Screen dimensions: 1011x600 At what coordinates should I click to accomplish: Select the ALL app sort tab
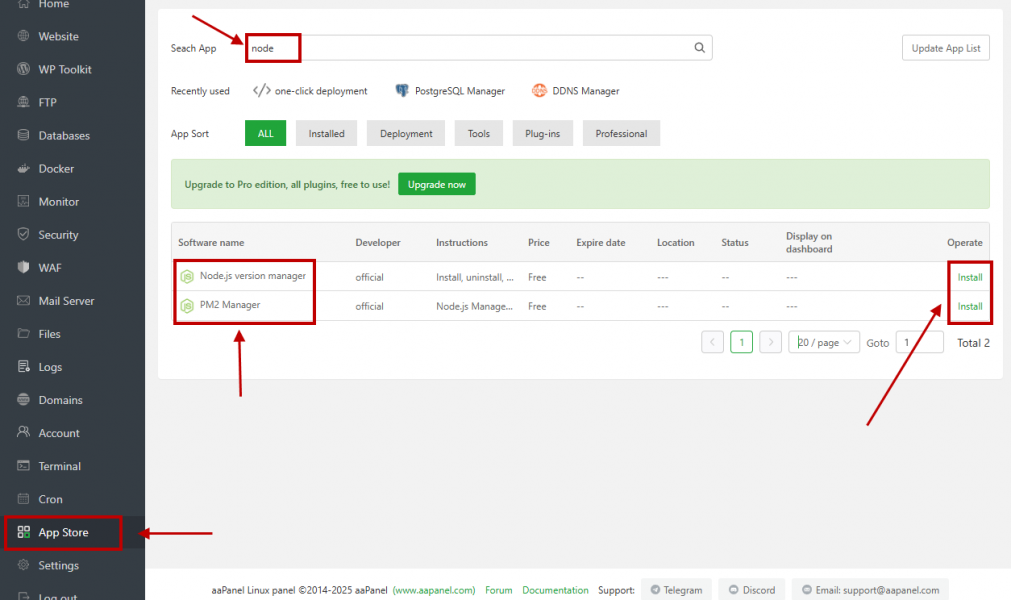pyautogui.click(x=266, y=133)
